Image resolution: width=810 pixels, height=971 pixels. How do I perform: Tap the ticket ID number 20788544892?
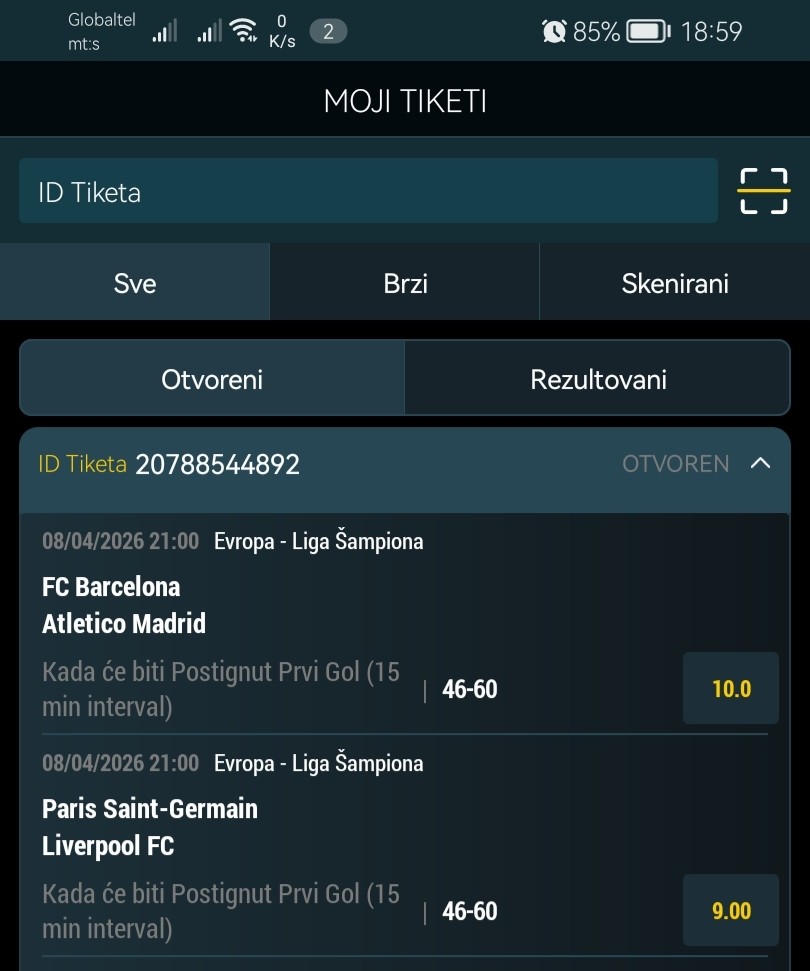[x=218, y=464]
